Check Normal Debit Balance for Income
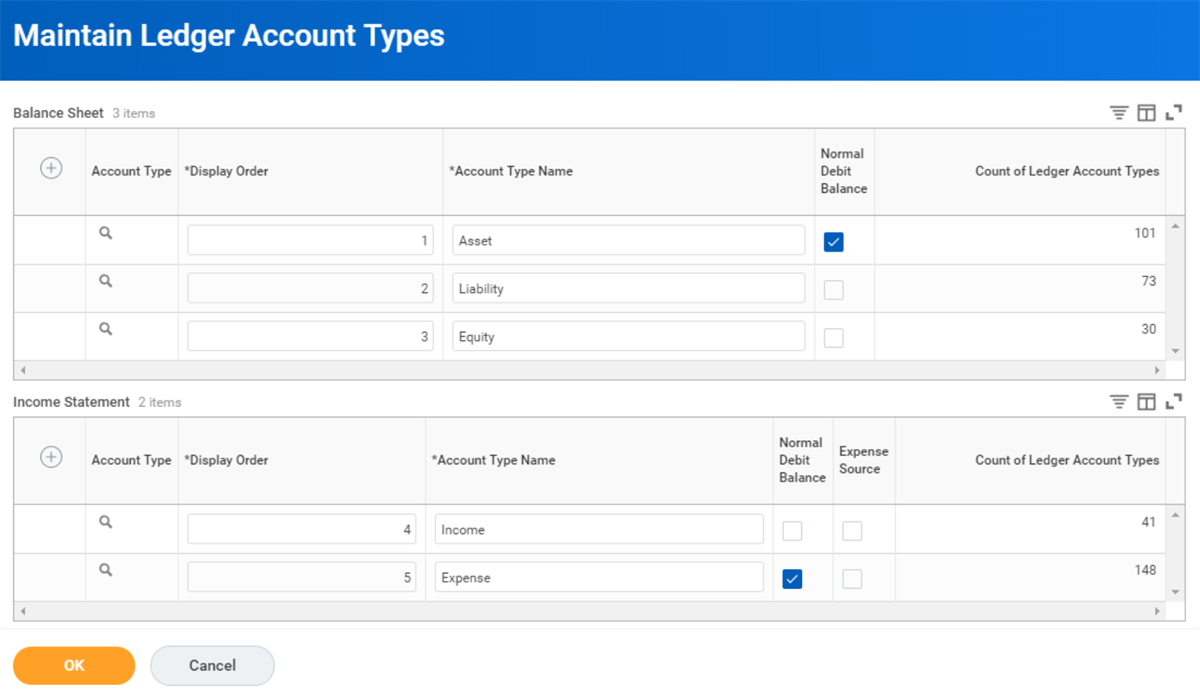The height and width of the screenshot is (699, 1200). pyautogui.click(x=792, y=531)
